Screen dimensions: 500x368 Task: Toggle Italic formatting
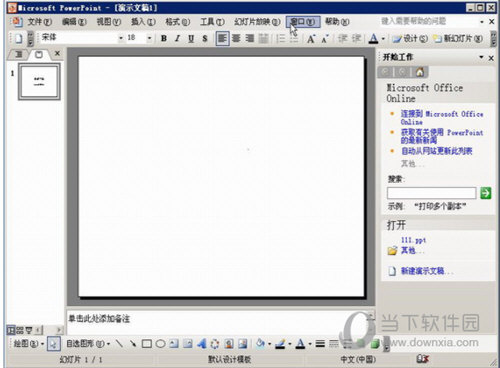point(177,39)
